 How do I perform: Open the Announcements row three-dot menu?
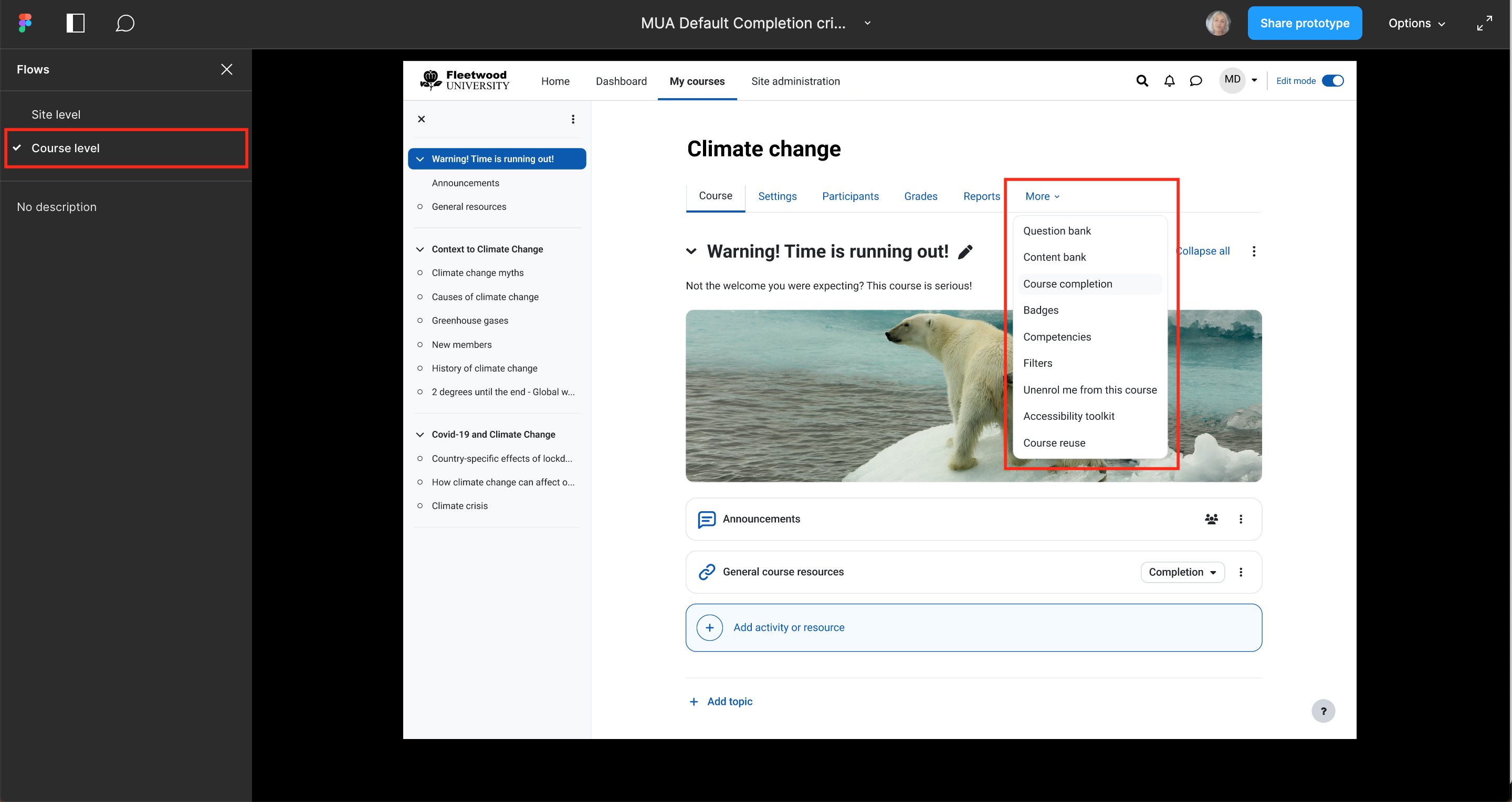click(x=1240, y=519)
